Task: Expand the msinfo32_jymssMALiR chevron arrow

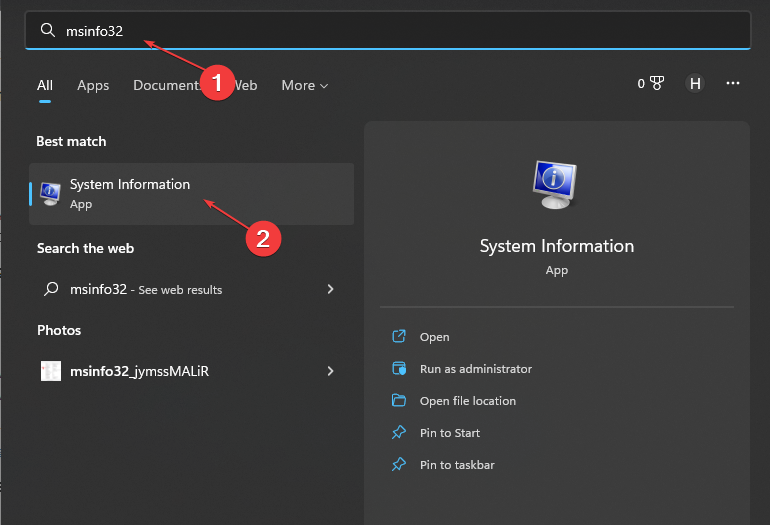Action: (x=330, y=371)
